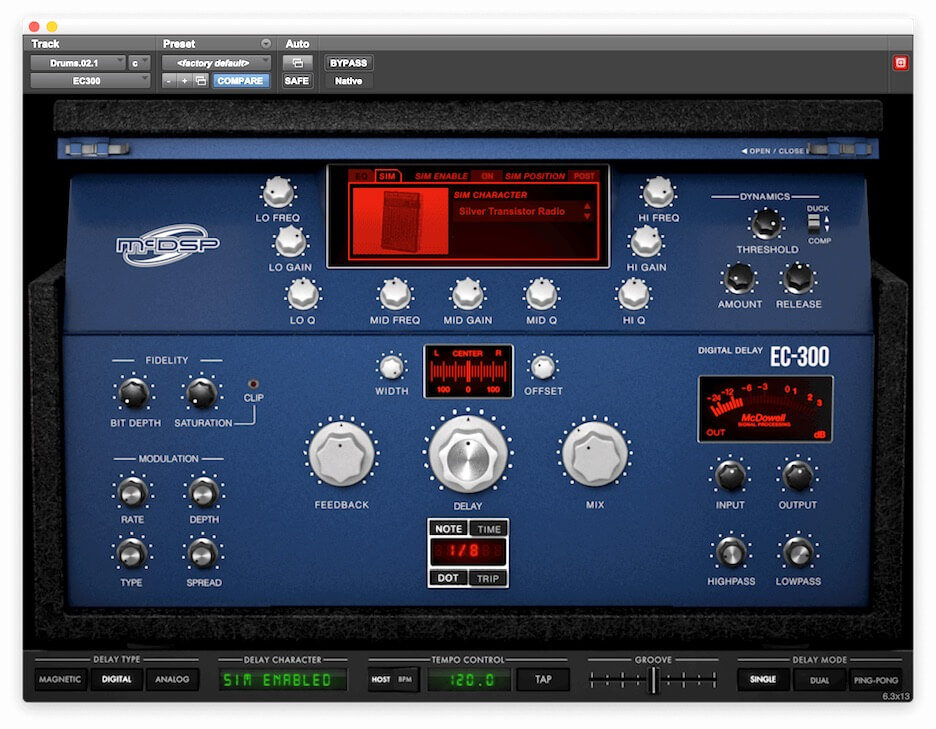
Task: Click the dynamics THRESHOLD knob
Action: pos(766,224)
